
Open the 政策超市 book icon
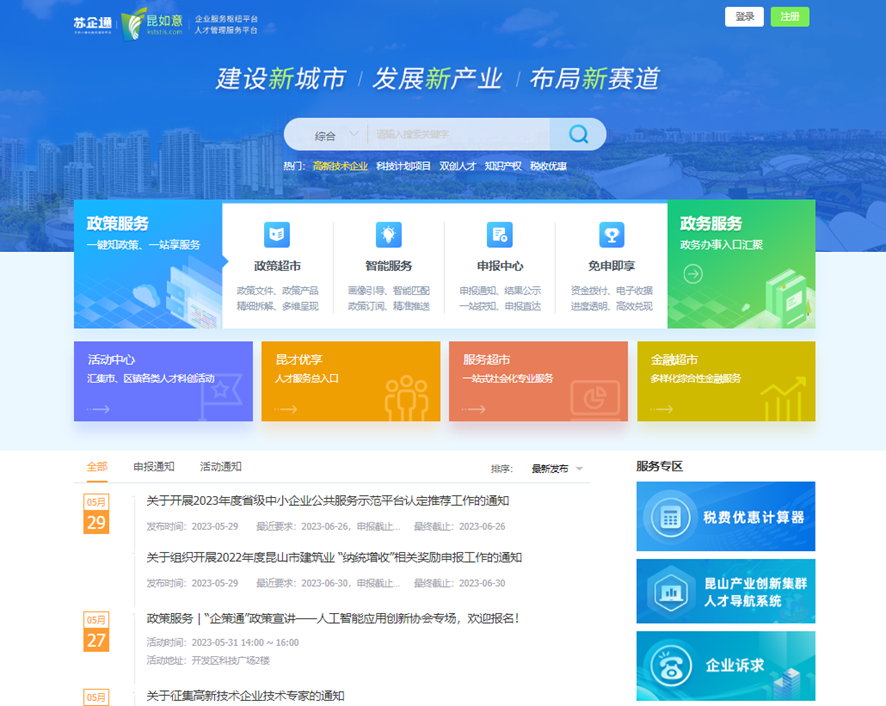(x=277, y=235)
